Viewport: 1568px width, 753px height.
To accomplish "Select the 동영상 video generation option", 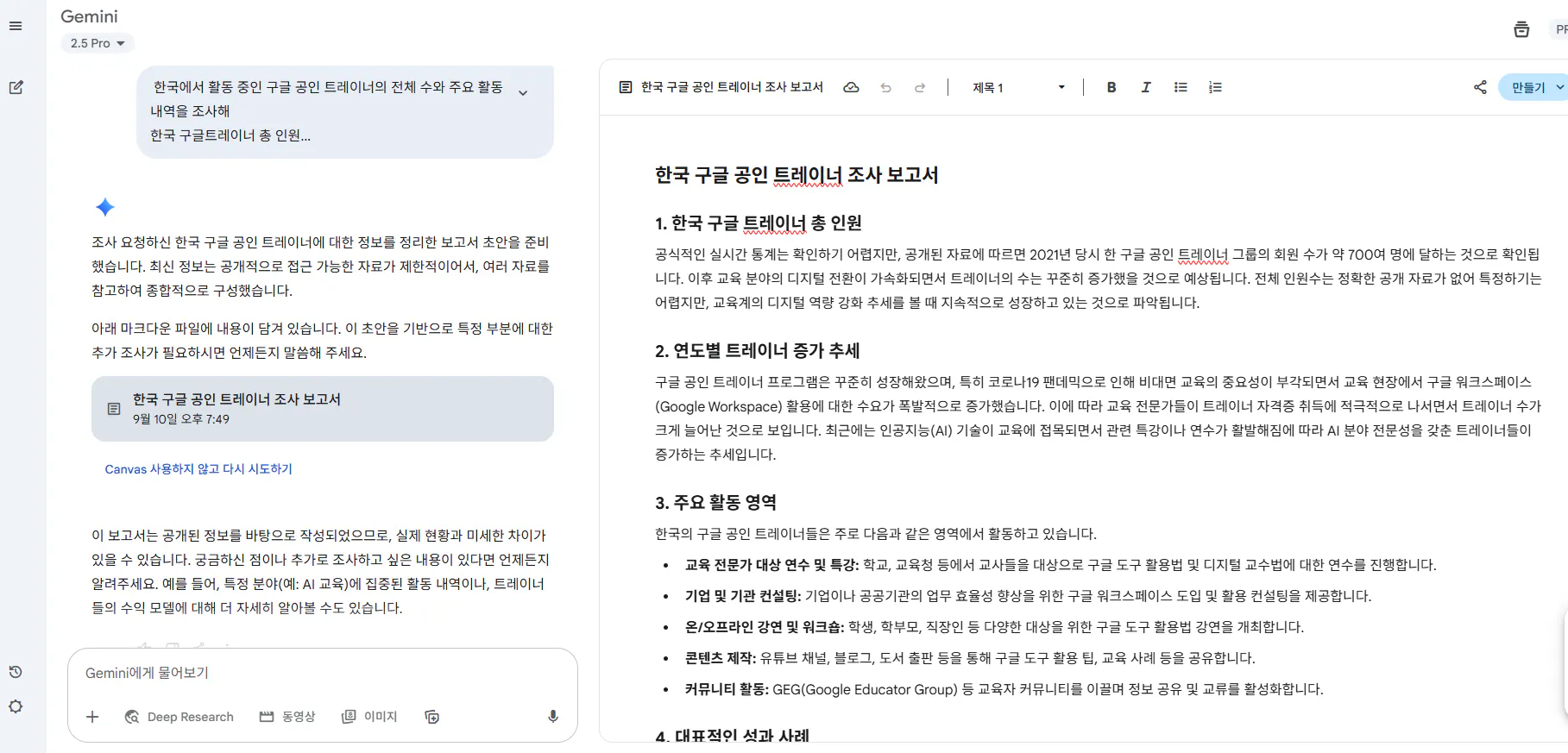I will coord(287,717).
